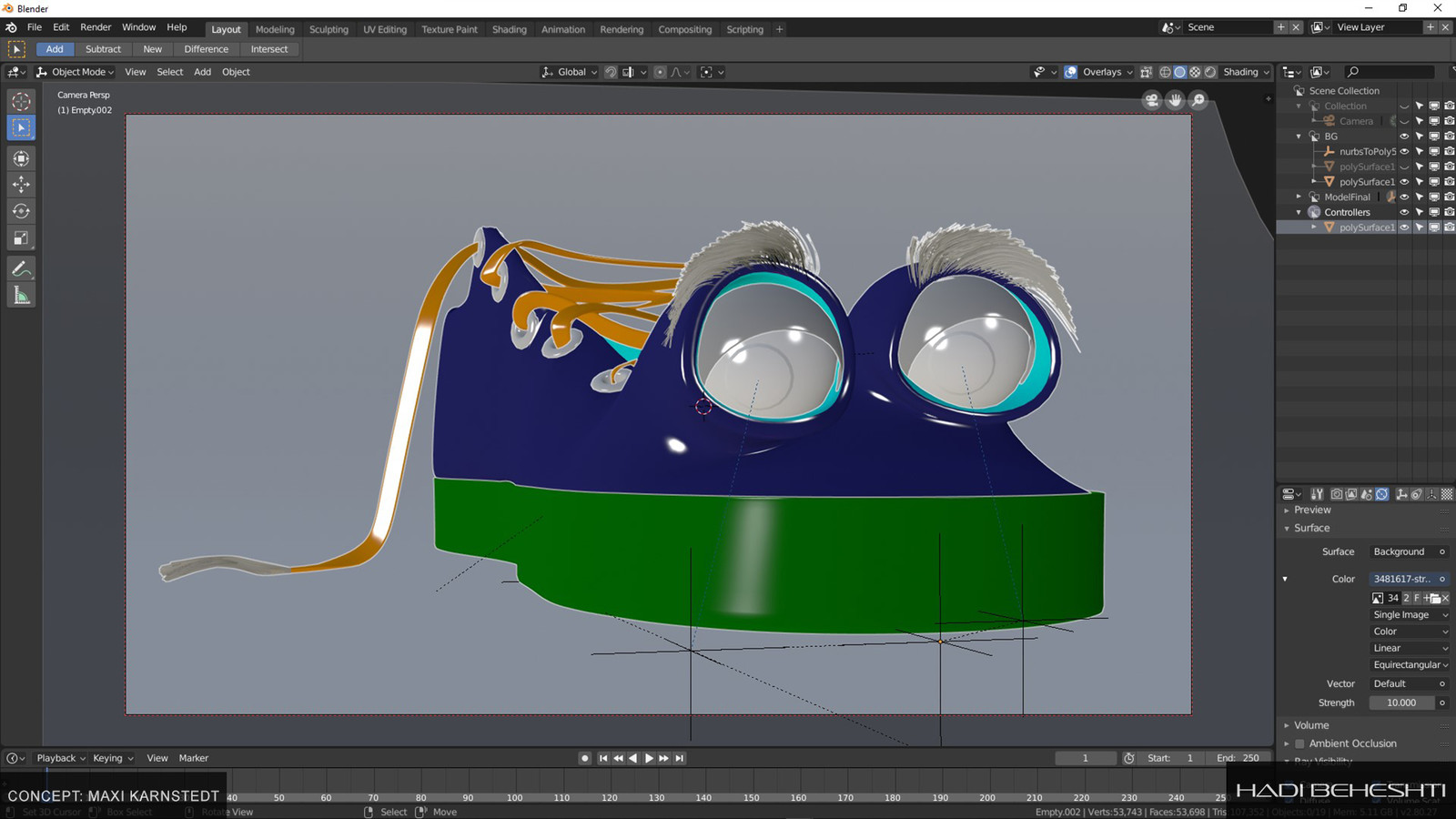Select the 3D Cursor tool
This screenshot has width=1456, height=819.
click(x=21, y=102)
